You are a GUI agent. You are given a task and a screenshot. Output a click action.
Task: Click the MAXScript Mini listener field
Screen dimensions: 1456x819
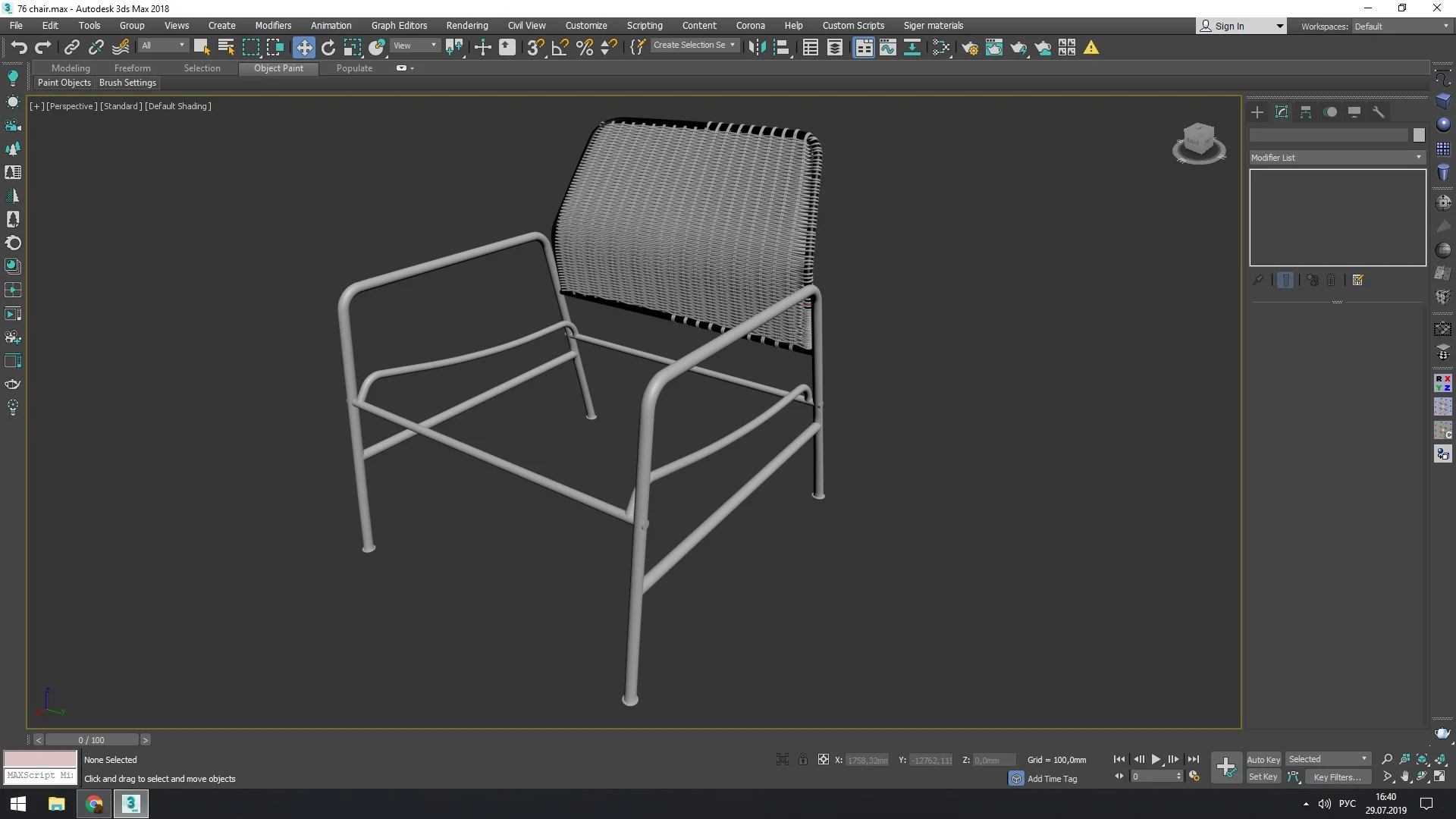pos(40,776)
